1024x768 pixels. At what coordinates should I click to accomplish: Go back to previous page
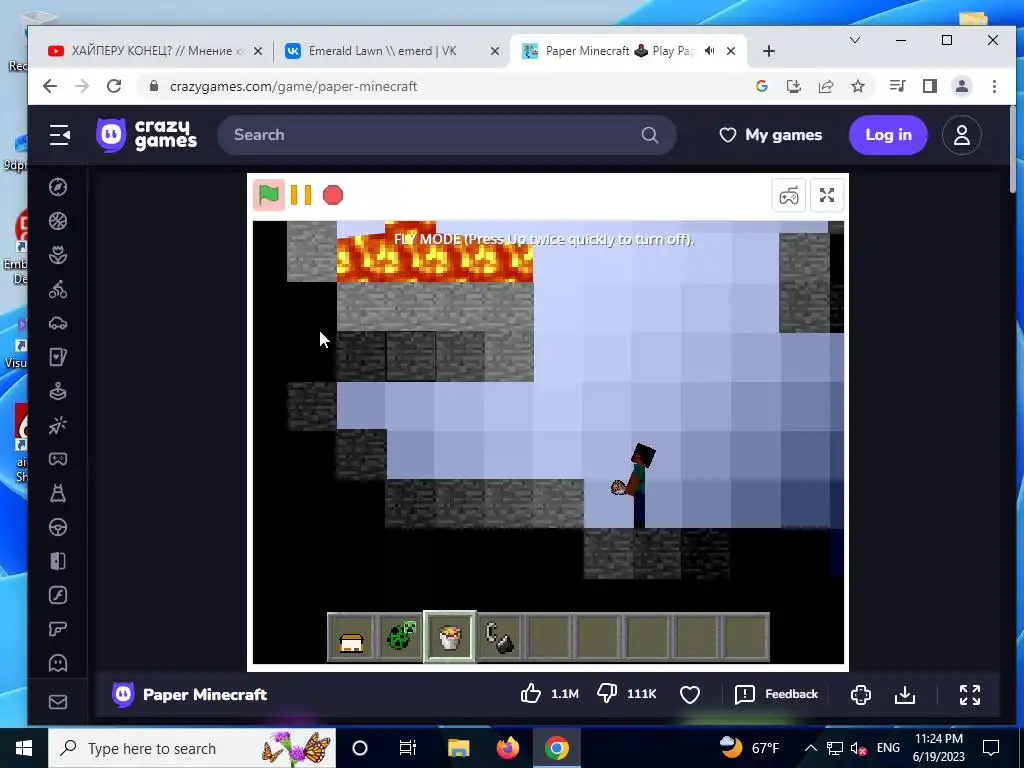(x=50, y=86)
